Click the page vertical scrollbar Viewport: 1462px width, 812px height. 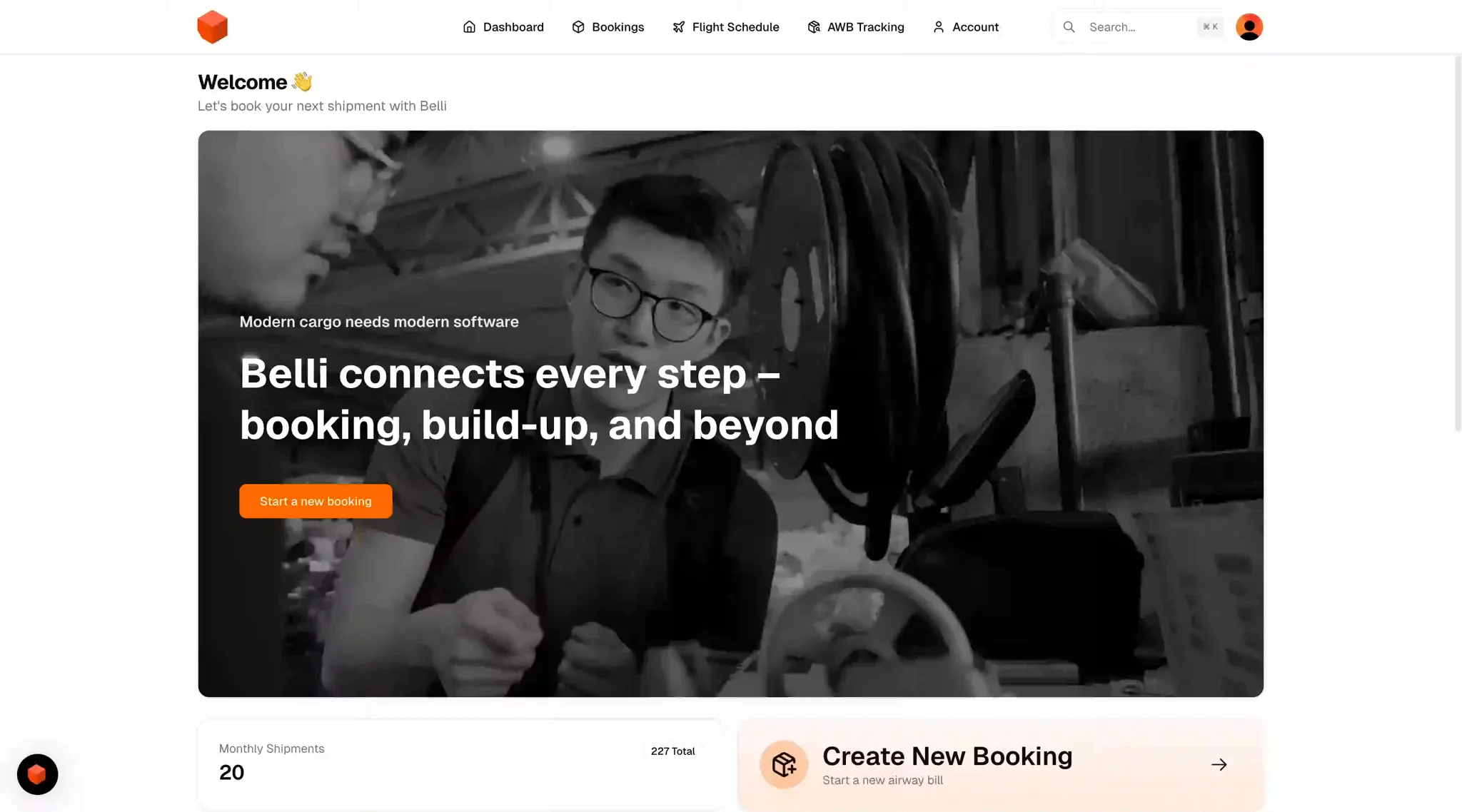point(1458,243)
